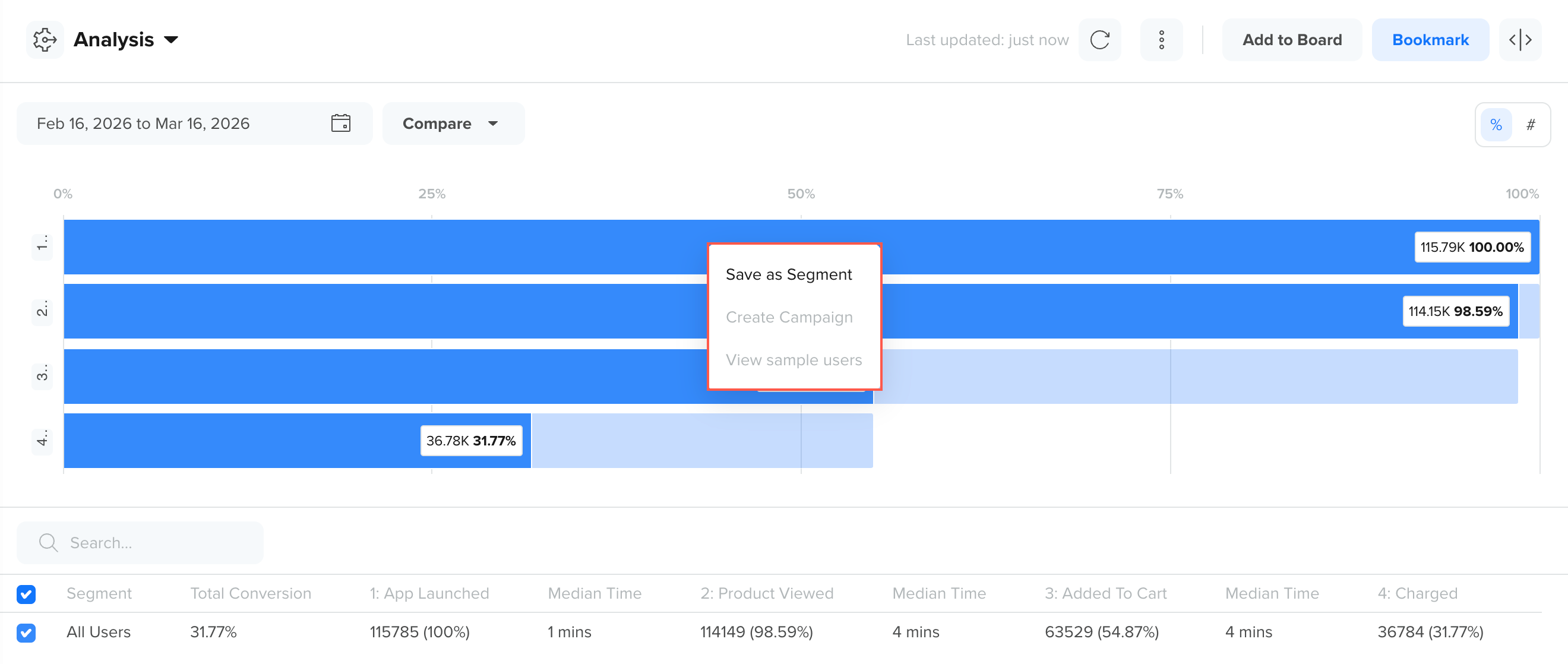Select Create Campaign menu option
Screen dimensions: 1568x664
coord(789,317)
